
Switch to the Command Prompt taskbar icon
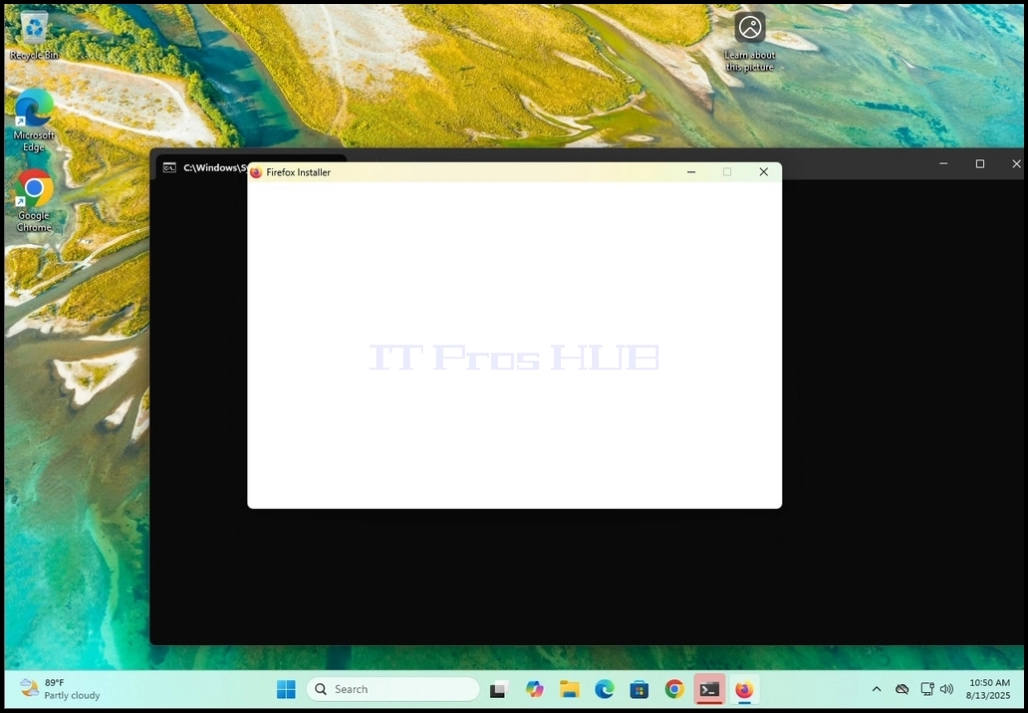709,689
